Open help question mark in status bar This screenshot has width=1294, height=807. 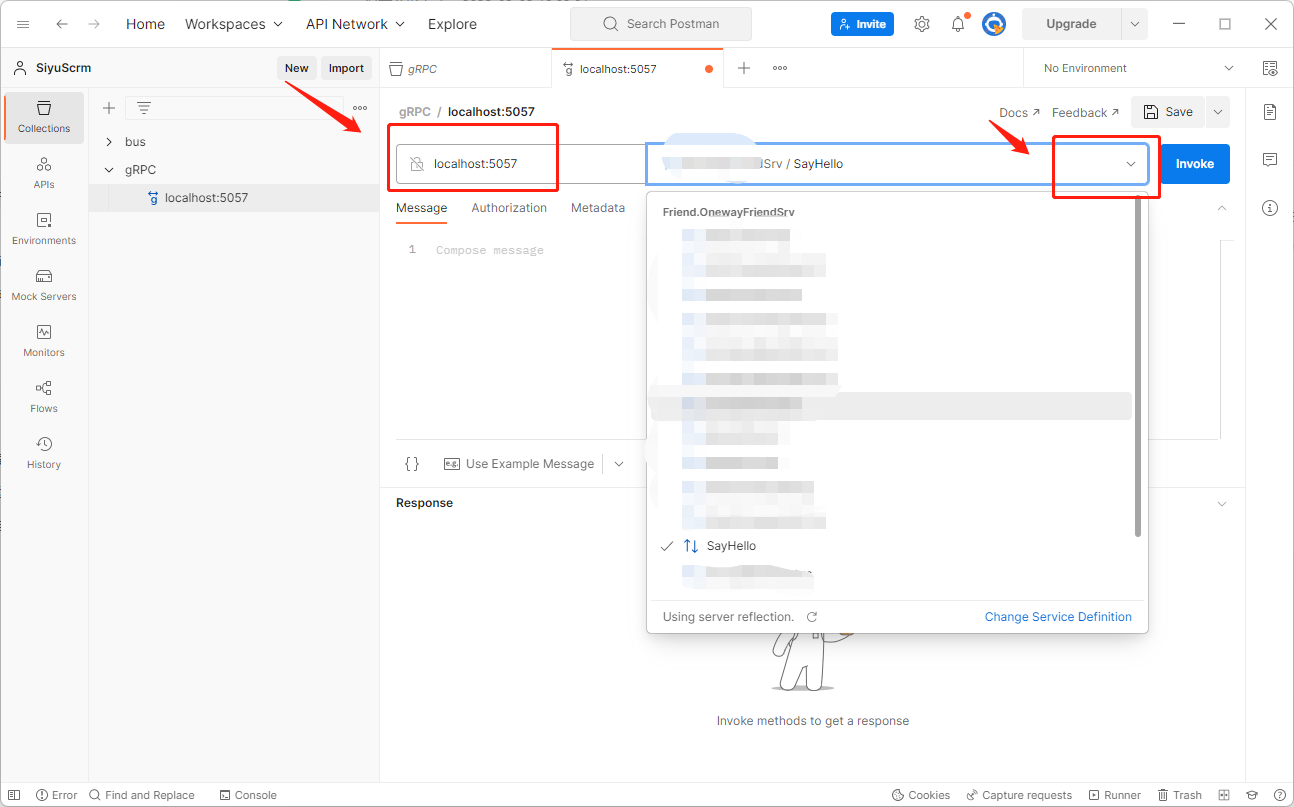tap(1279, 795)
